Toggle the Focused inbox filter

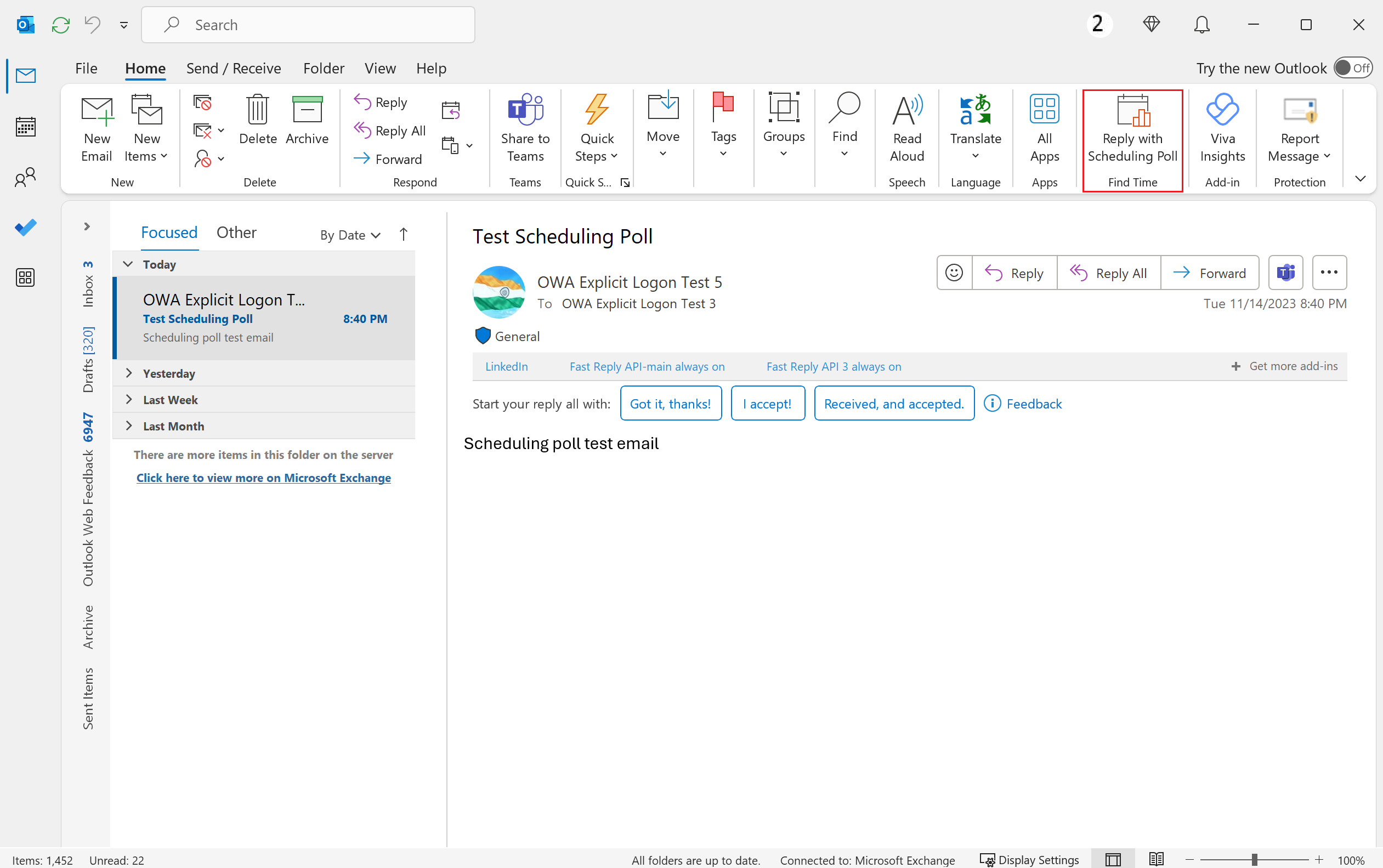point(169,232)
